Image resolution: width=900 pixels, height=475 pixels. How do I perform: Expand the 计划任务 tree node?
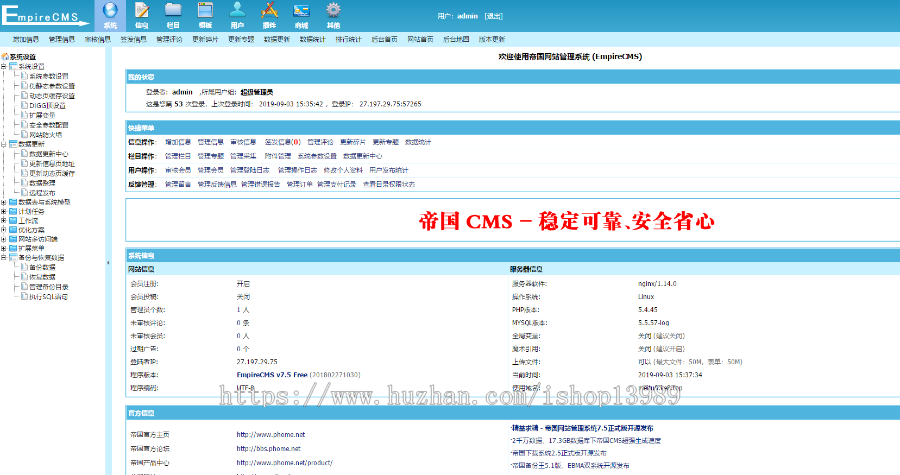[x=3, y=211]
